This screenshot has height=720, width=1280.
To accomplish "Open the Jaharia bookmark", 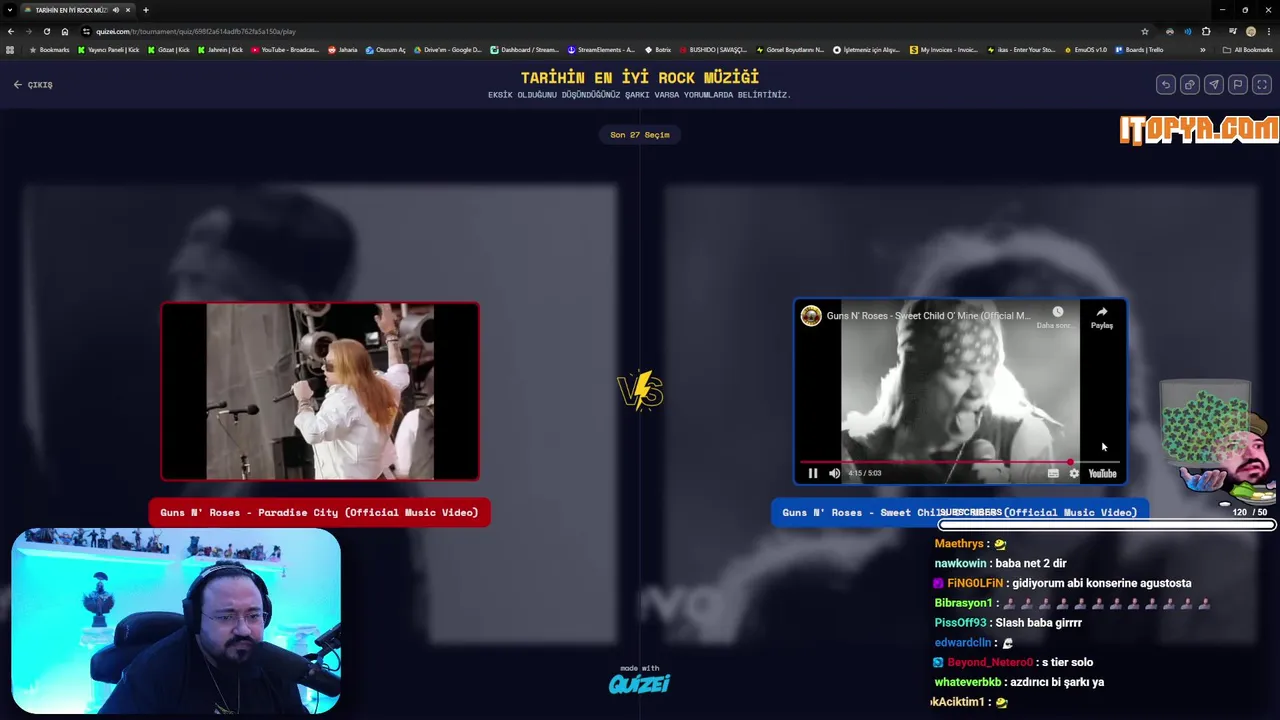I will pos(343,50).
